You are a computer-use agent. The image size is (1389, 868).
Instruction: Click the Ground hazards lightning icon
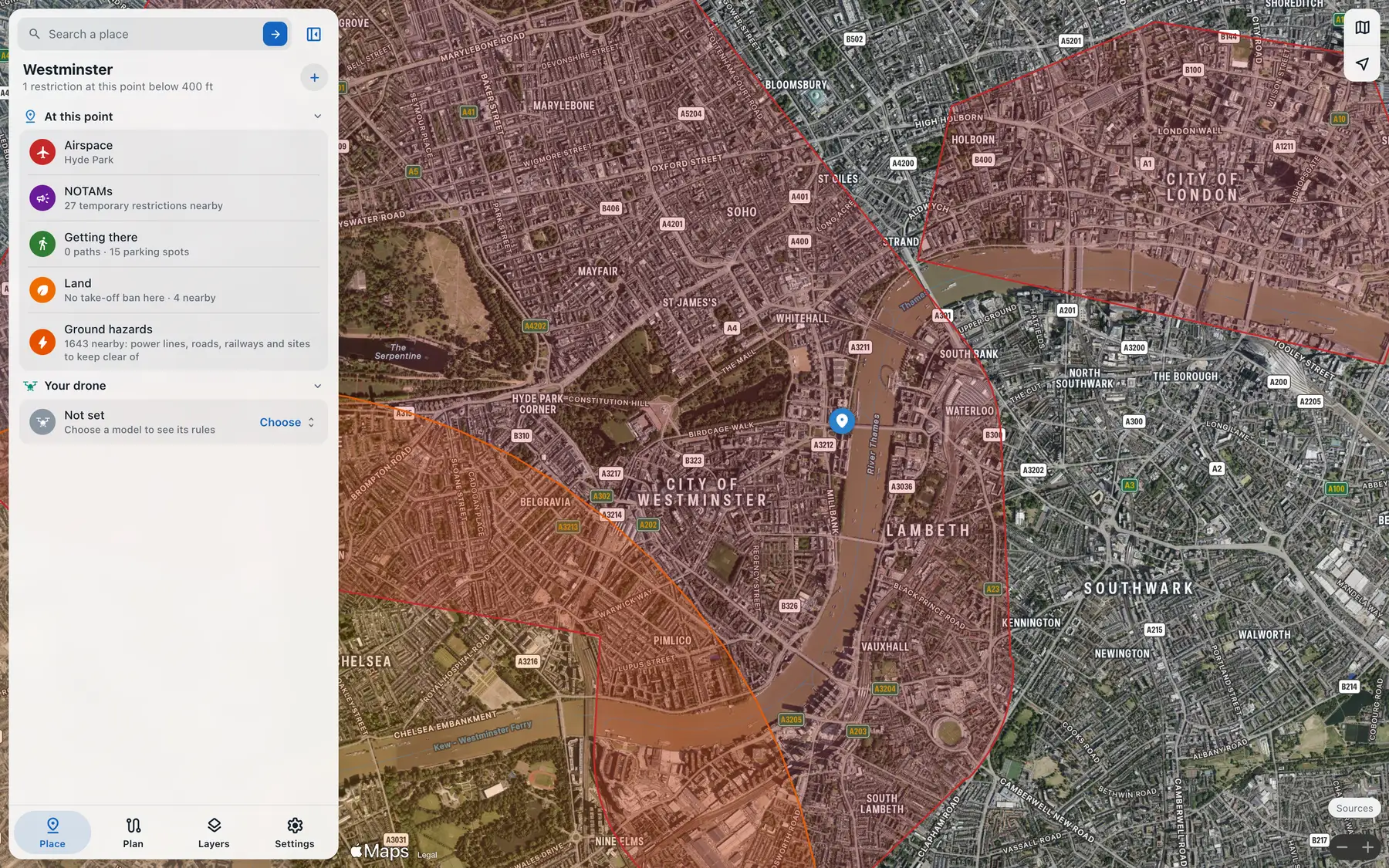coord(42,342)
